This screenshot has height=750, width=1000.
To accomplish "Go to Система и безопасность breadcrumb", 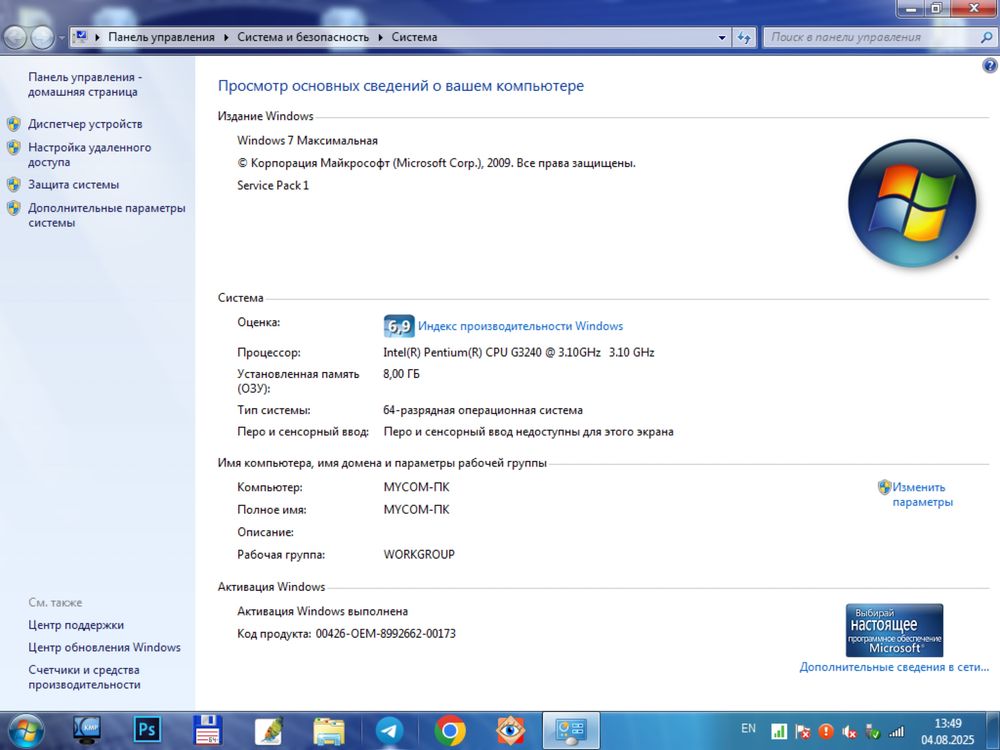I will 303,37.
